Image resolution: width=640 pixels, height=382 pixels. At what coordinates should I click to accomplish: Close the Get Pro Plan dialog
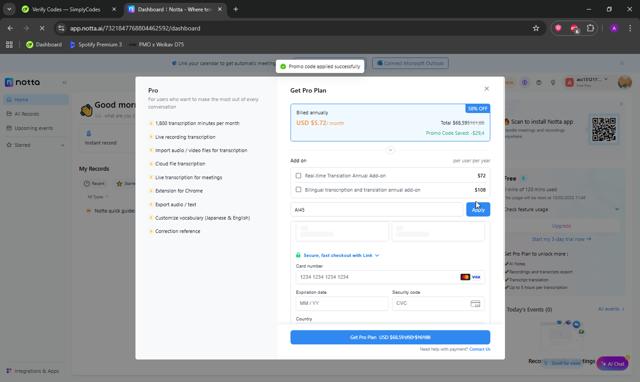tap(486, 89)
